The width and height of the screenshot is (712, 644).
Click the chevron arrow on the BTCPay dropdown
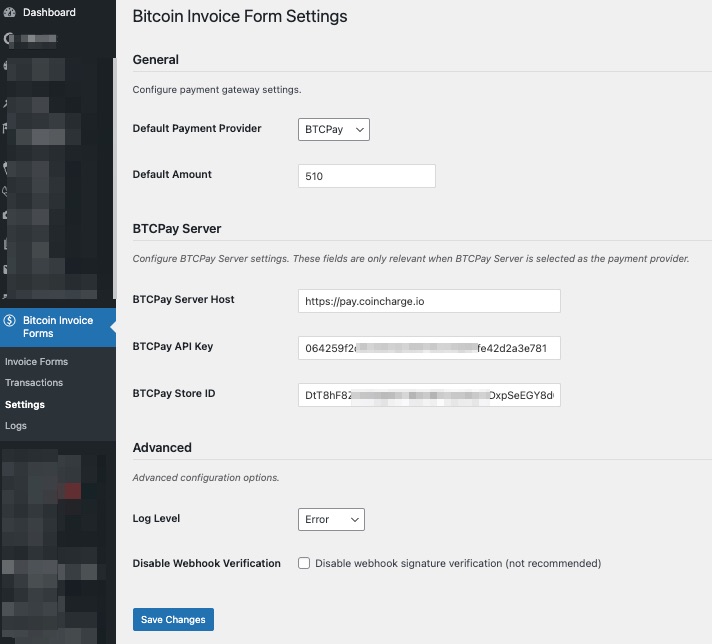(x=359, y=129)
